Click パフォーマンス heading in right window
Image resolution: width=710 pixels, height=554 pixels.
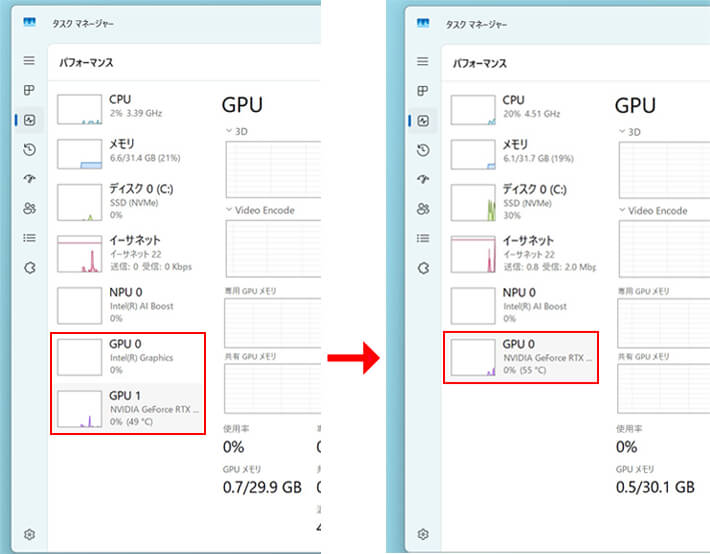click(x=480, y=63)
